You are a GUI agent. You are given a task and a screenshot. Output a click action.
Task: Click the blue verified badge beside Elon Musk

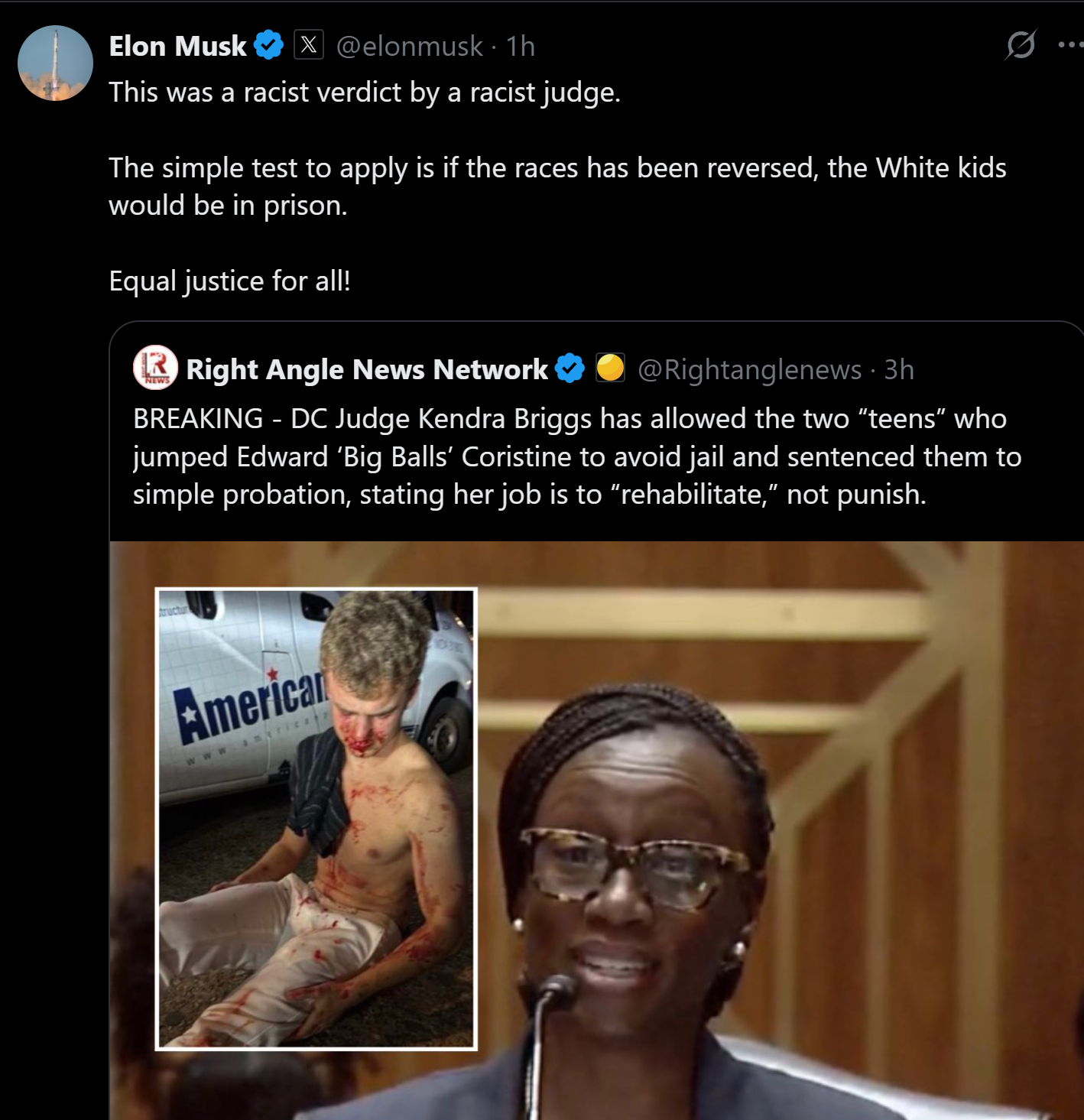(x=268, y=45)
